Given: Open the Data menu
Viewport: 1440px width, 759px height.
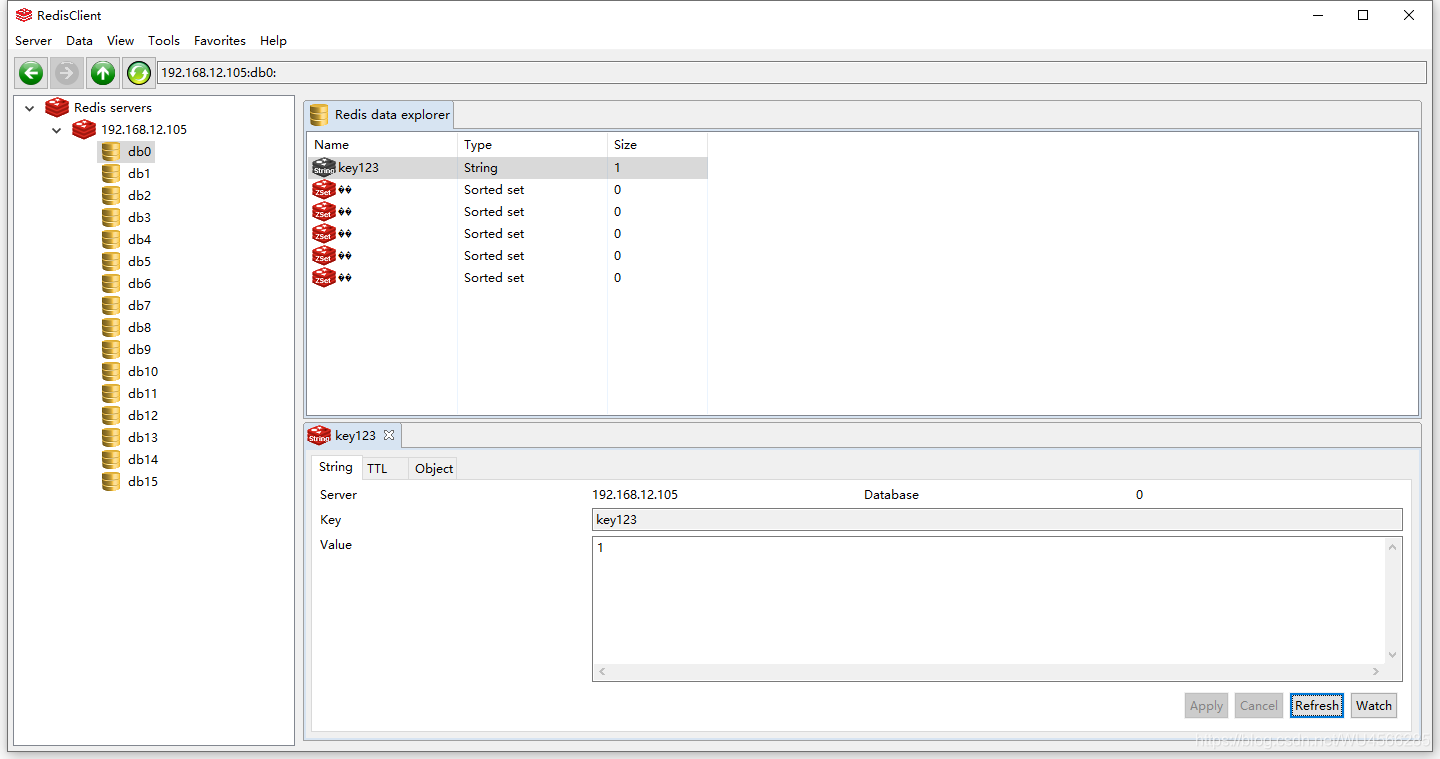Looking at the screenshot, I should (x=79, y=41).
